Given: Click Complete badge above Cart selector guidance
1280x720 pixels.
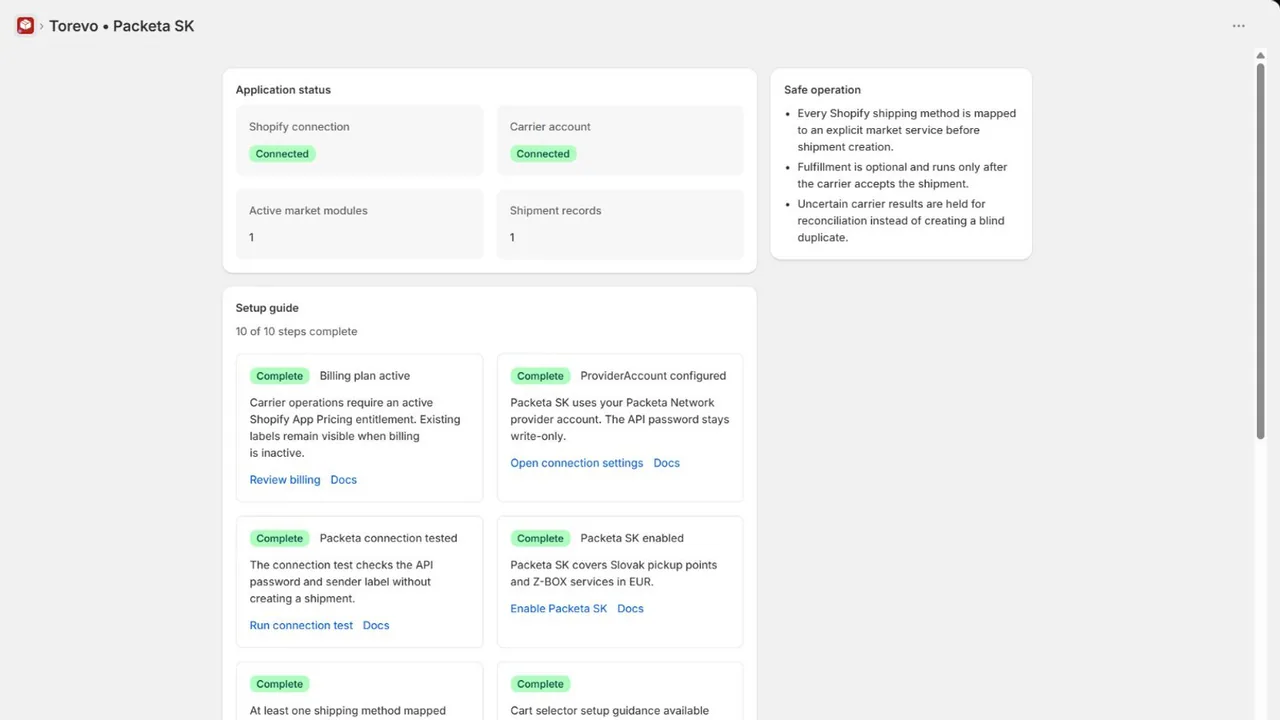Looking at the screenshot, I should (x=540, y=684).
